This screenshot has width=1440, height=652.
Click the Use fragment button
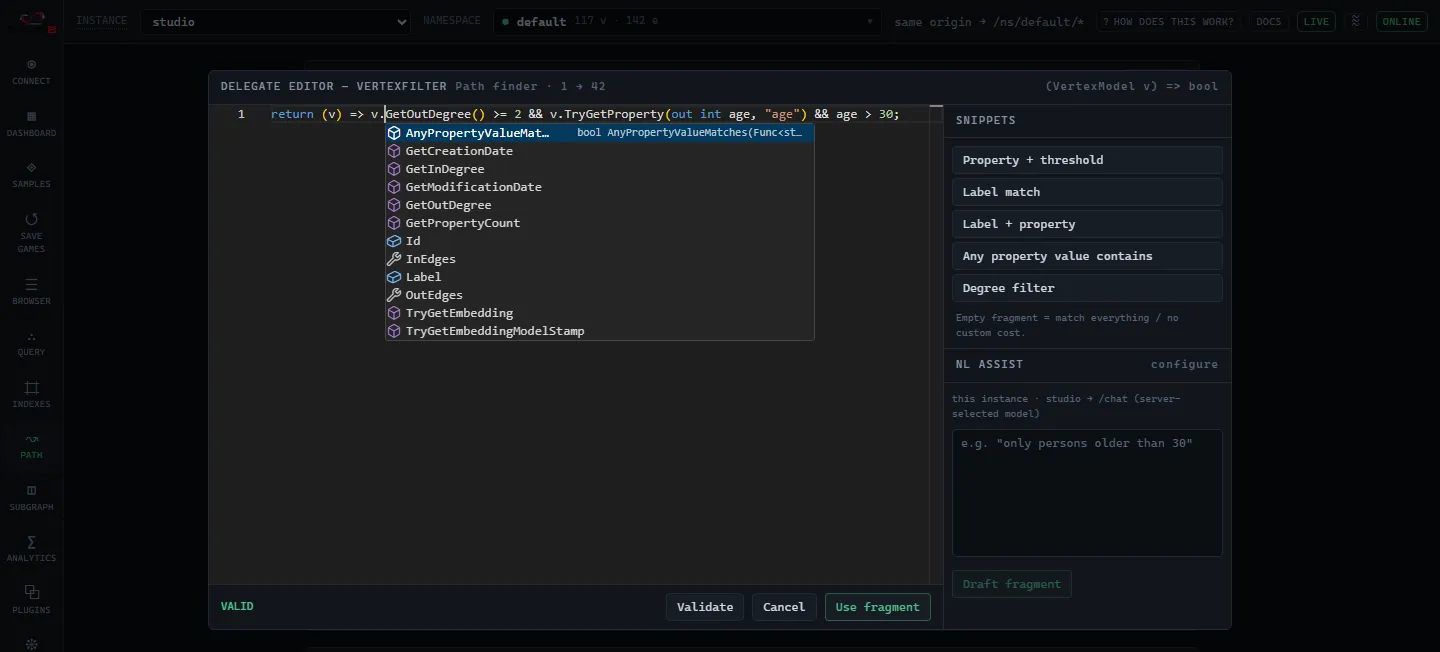pos(878,607)
